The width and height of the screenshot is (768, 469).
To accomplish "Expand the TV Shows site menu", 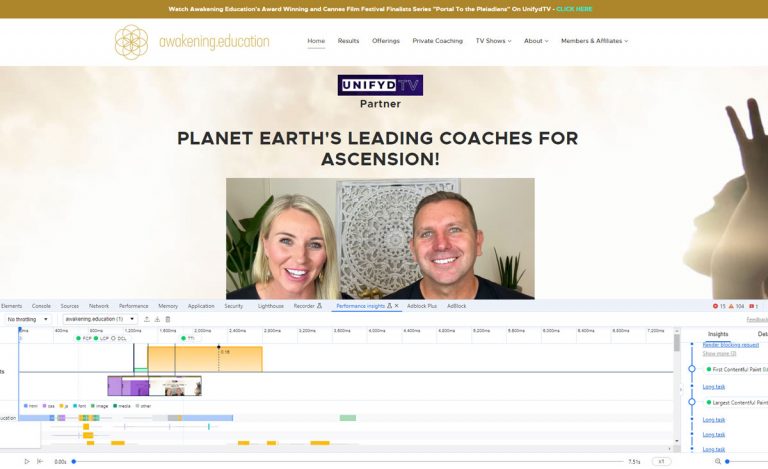I will point(493,41).
